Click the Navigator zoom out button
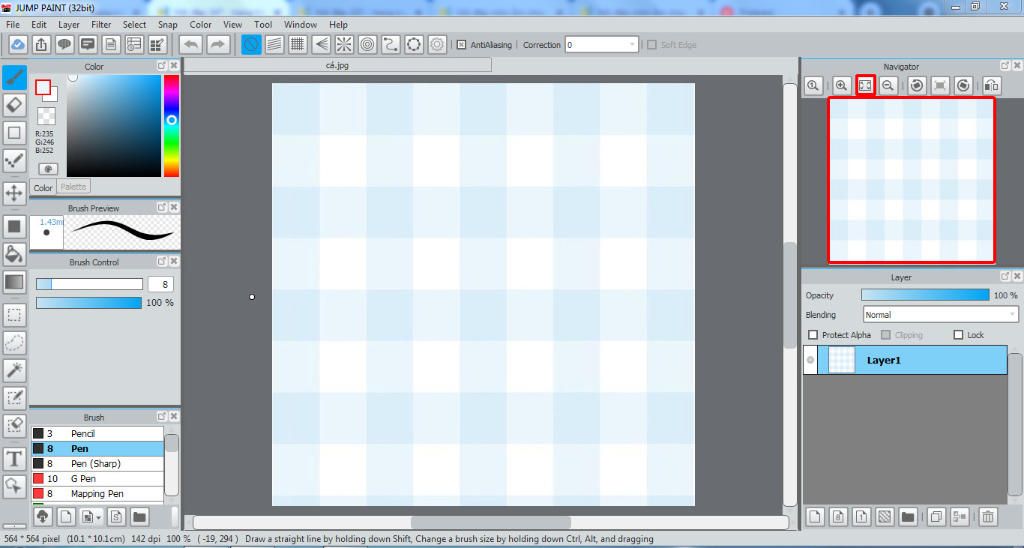 pyautogui.click(x=888, y=86)
